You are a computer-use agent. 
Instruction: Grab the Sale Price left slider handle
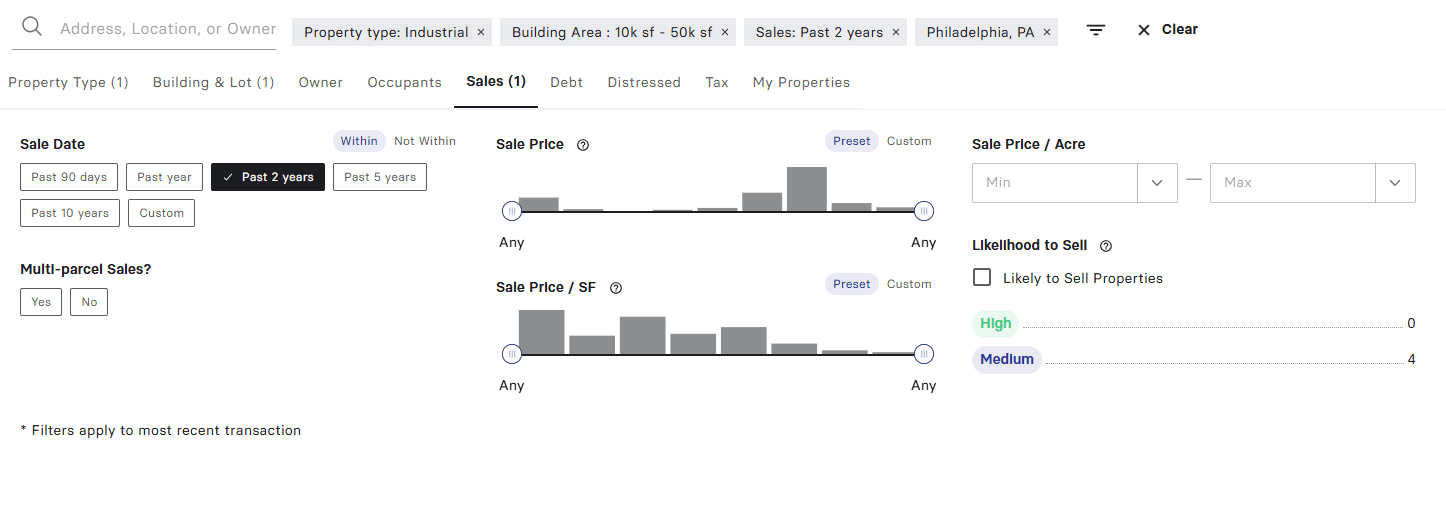pyautogui.click(x=512, y=211)
